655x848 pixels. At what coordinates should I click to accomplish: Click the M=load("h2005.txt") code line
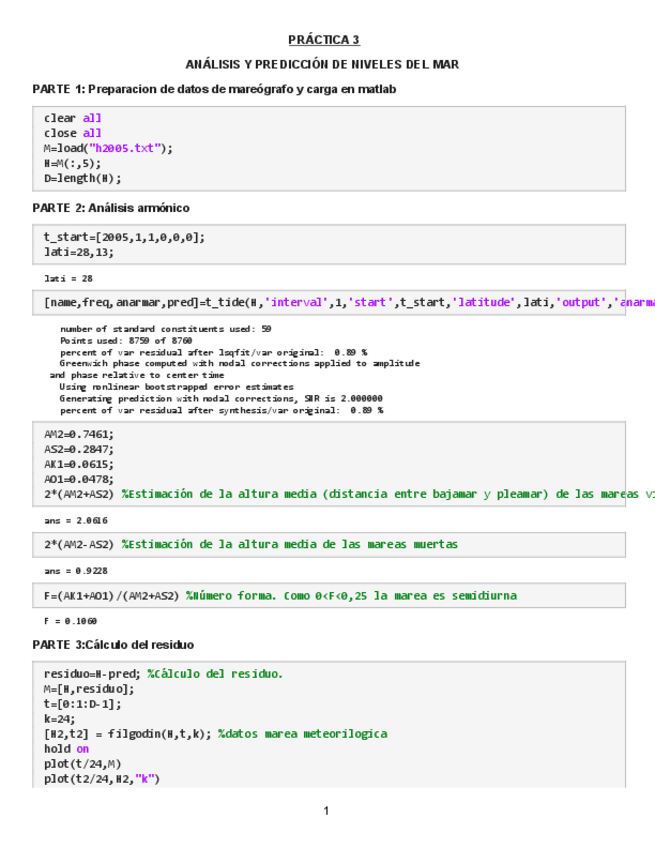point(108,148)
